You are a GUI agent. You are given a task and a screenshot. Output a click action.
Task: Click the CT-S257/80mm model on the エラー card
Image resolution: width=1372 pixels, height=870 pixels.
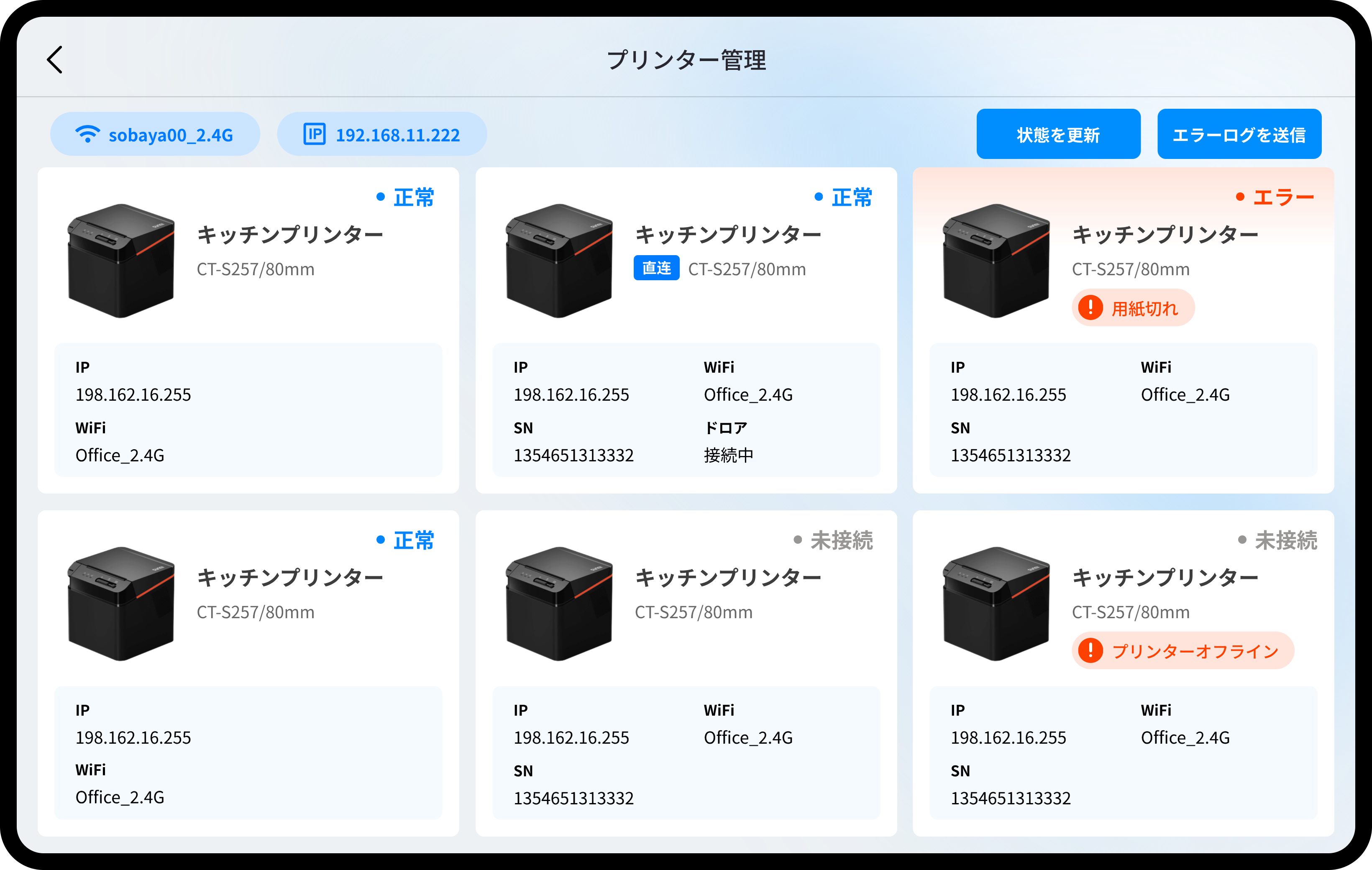point(1131,269)
